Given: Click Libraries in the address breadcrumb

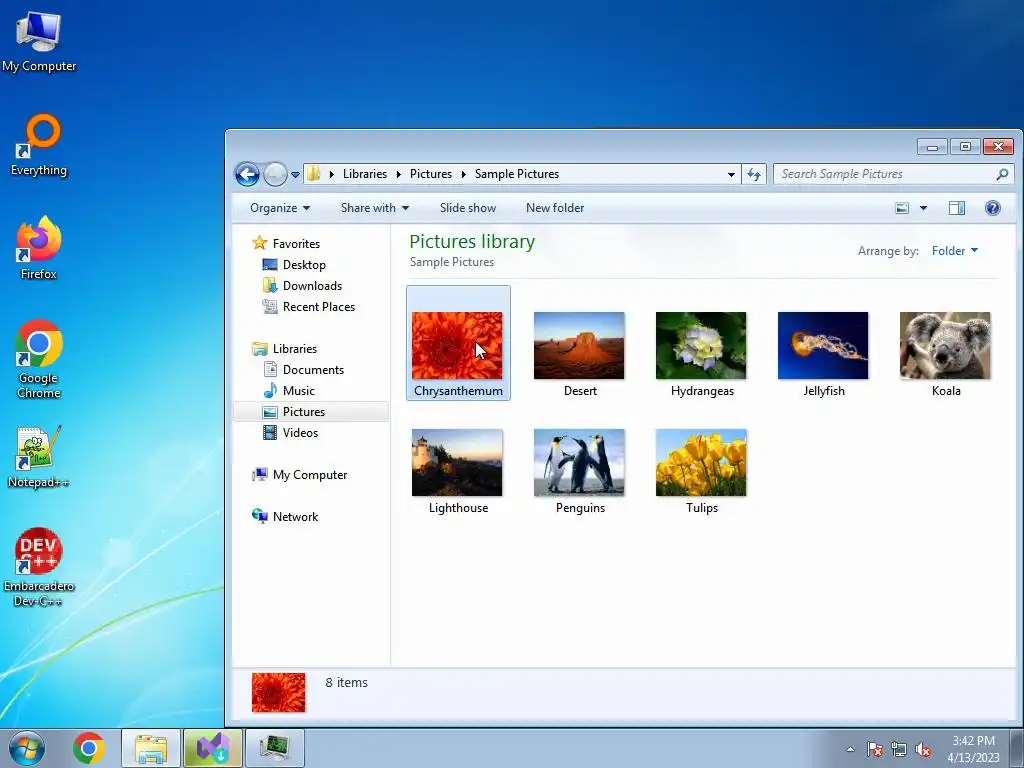Looking at the screenshot, I should tap(364, 174).
